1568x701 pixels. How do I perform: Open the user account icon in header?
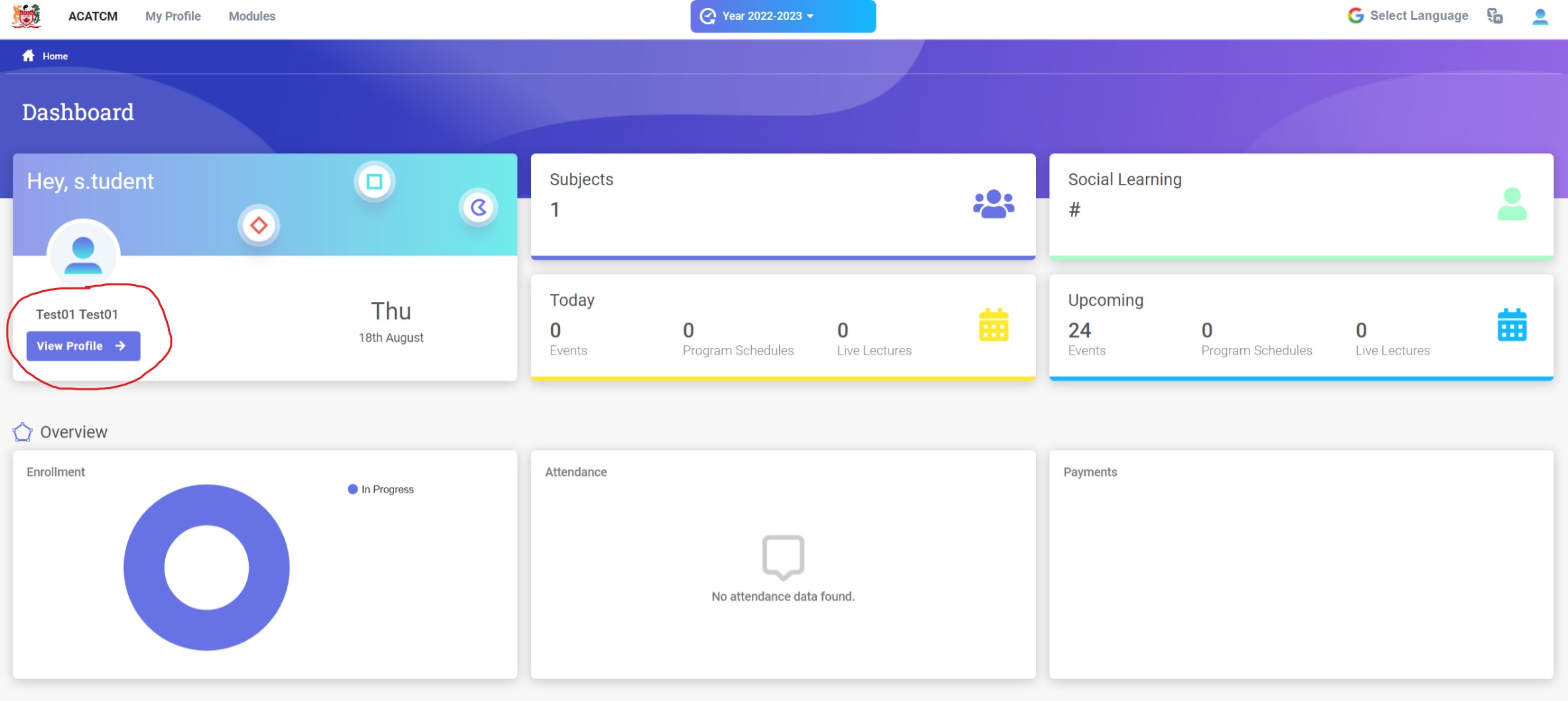(1540, 16)
